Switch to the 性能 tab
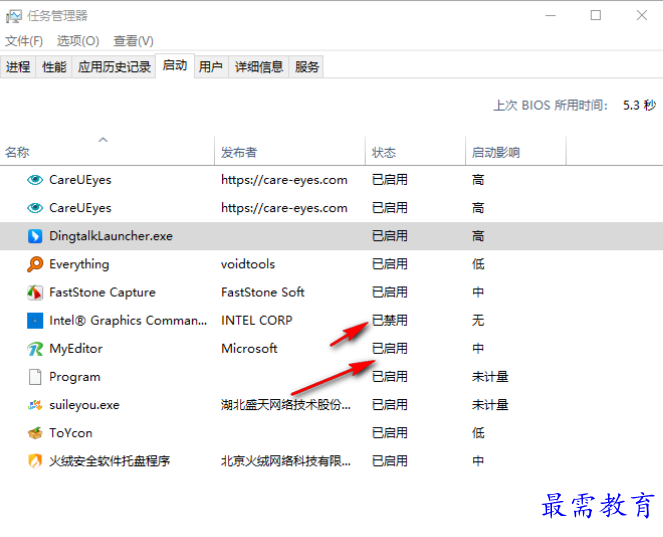 tap(54, 67)
